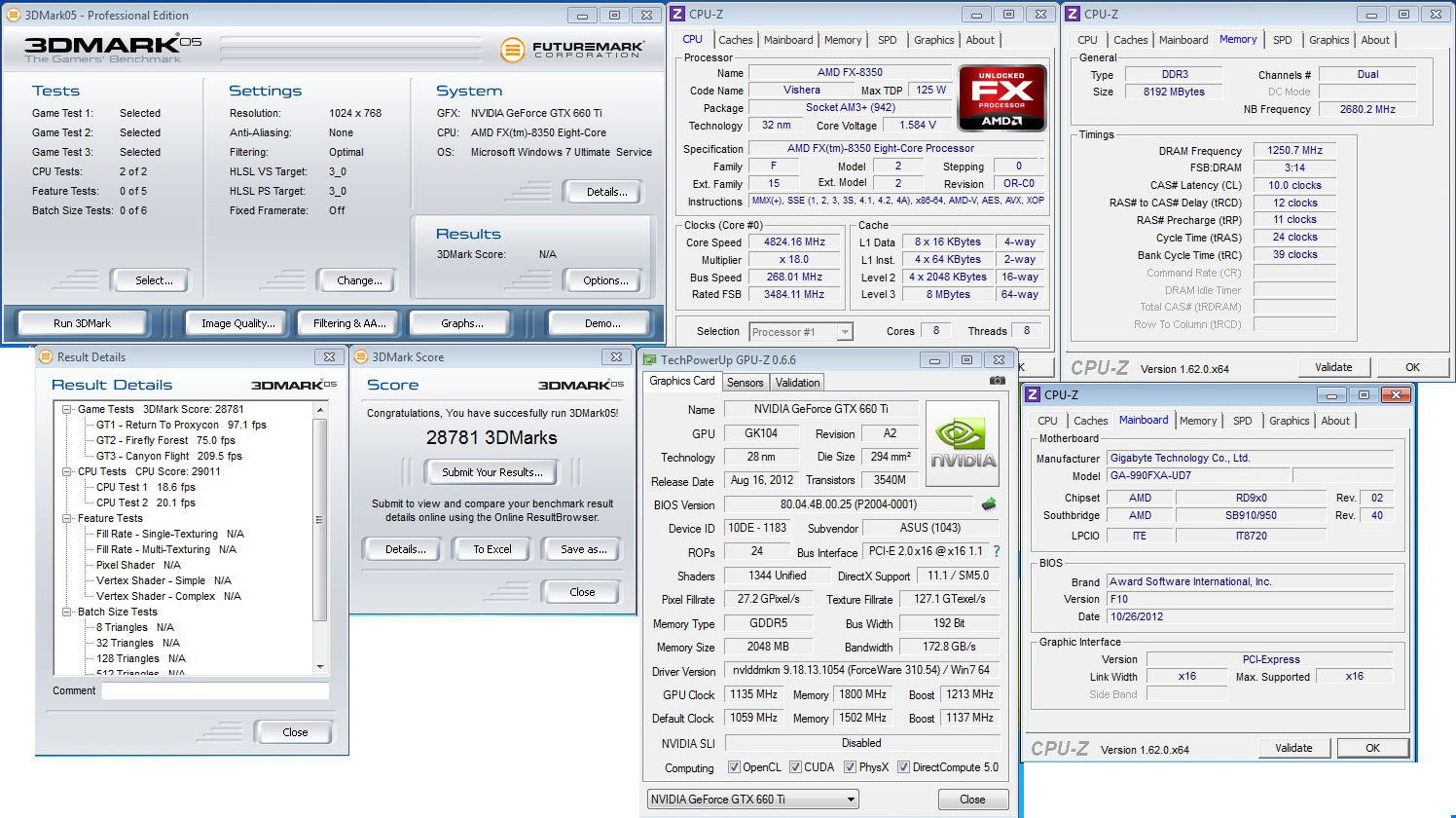Click the AMD FX processor logo in CPU-Z

click(1001, 97)
